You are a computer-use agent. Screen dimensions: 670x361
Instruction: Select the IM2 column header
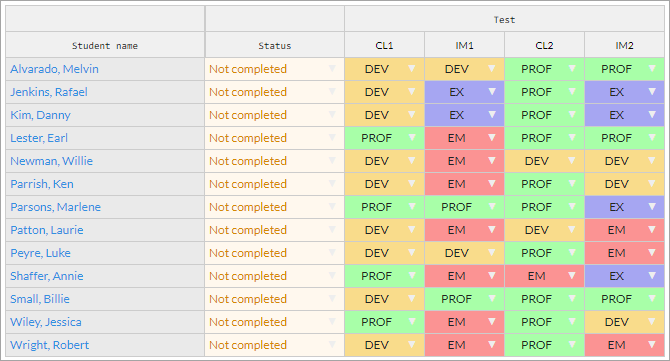pyautogui.click(x=624, y=45)
